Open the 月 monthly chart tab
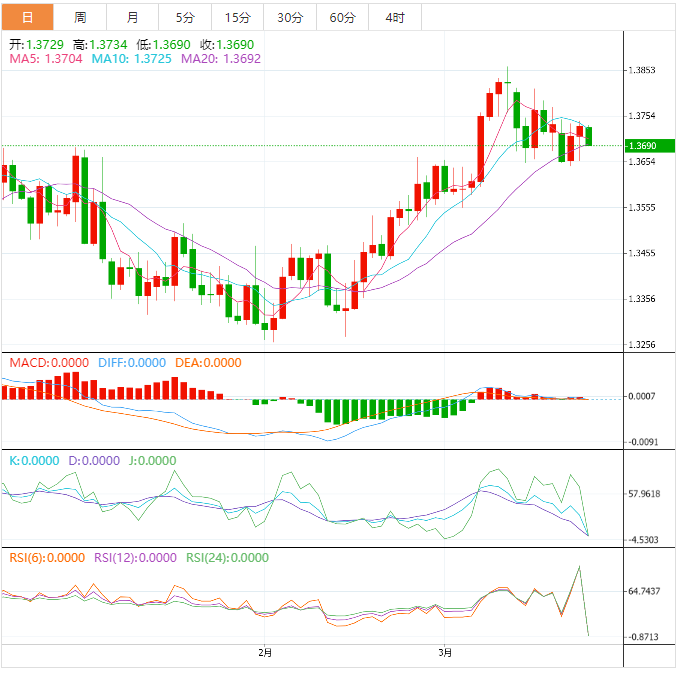Screen dimensions: 680x674 tap(133, 17)
